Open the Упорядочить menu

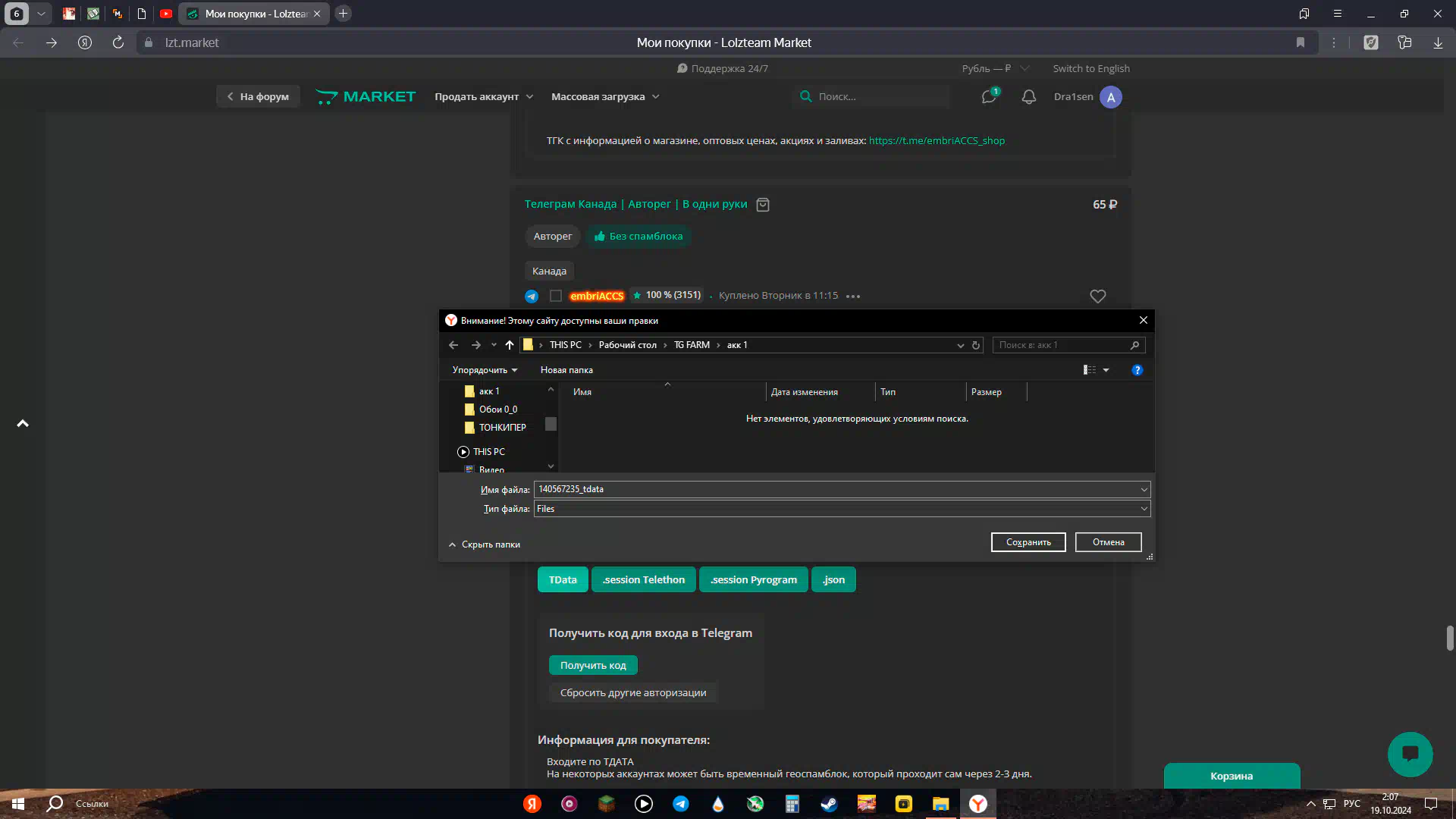coord(485,370)
